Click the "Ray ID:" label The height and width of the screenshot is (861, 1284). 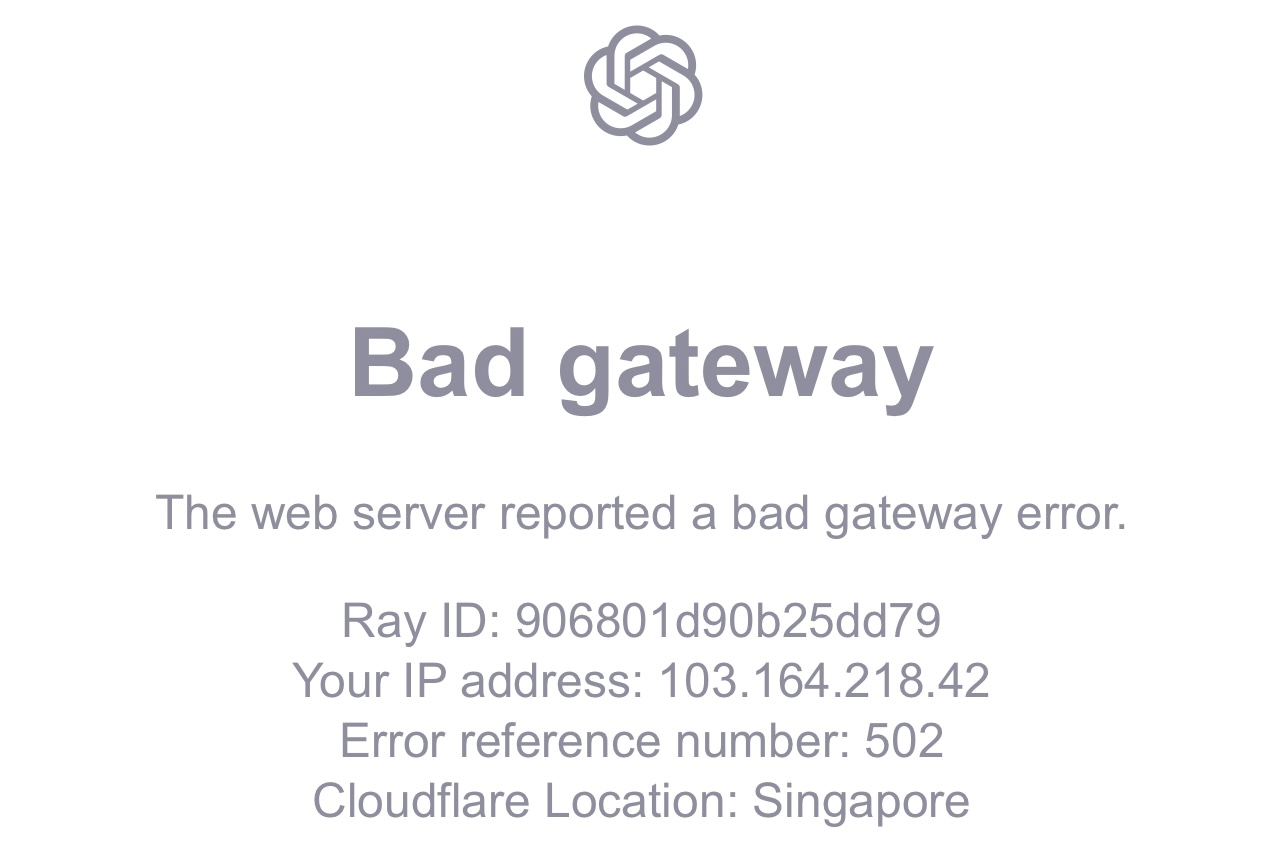point(421,621)
